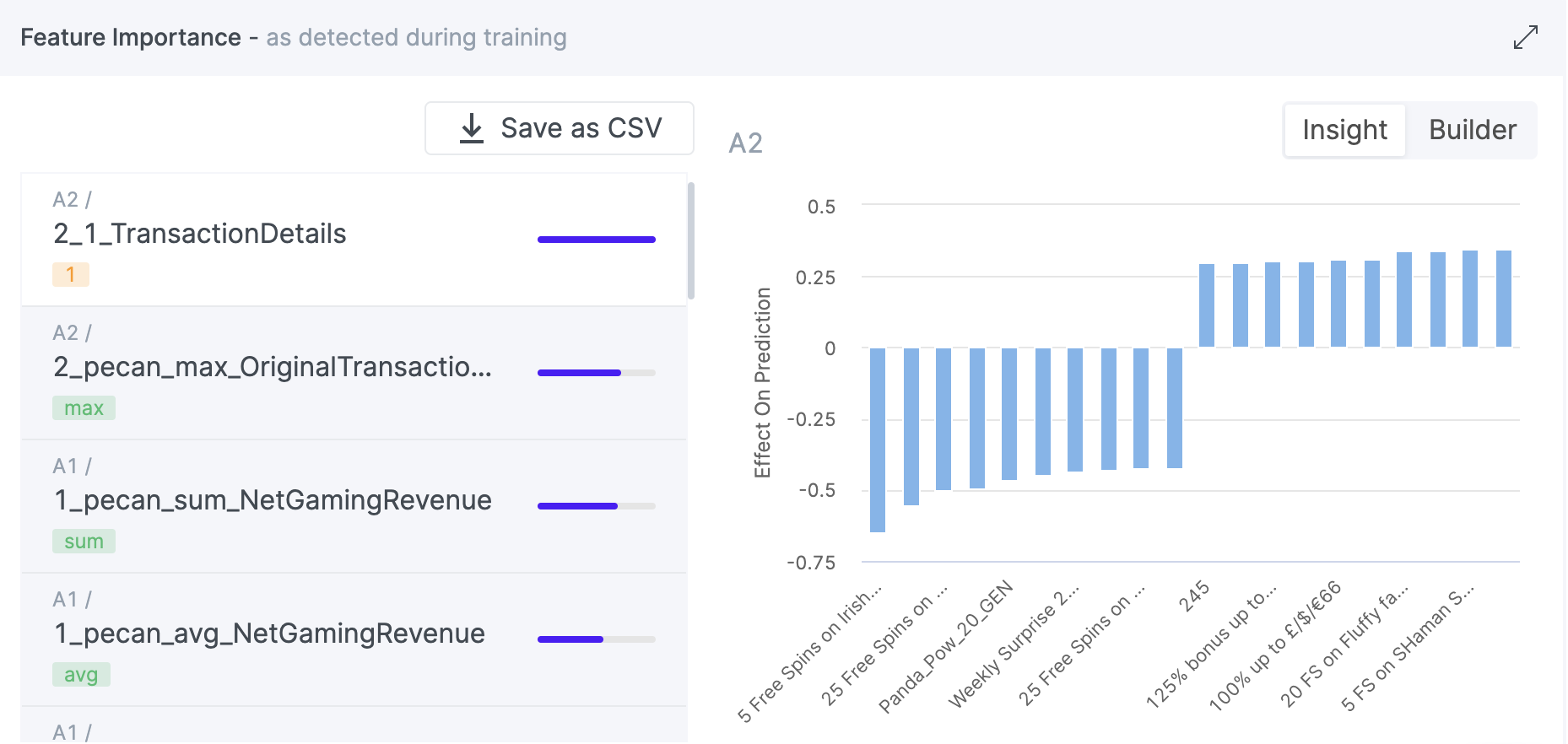Click the '20 FS on Fluffy fa...' axis label
Image resolution: width=1568 pixels, height=744 pixels.
point(1344,646)
